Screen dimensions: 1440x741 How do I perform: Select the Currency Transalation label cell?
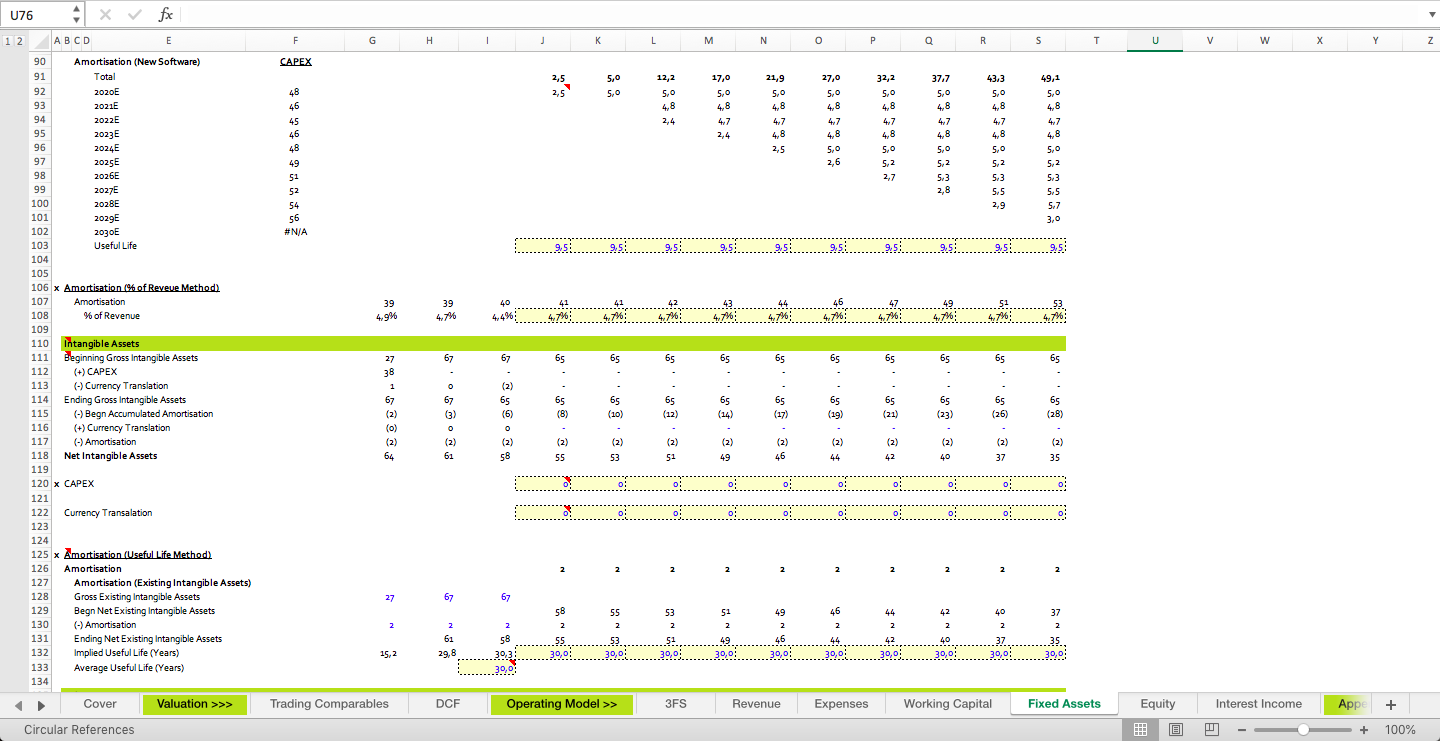pyautogui.click(x=108, y=512)
